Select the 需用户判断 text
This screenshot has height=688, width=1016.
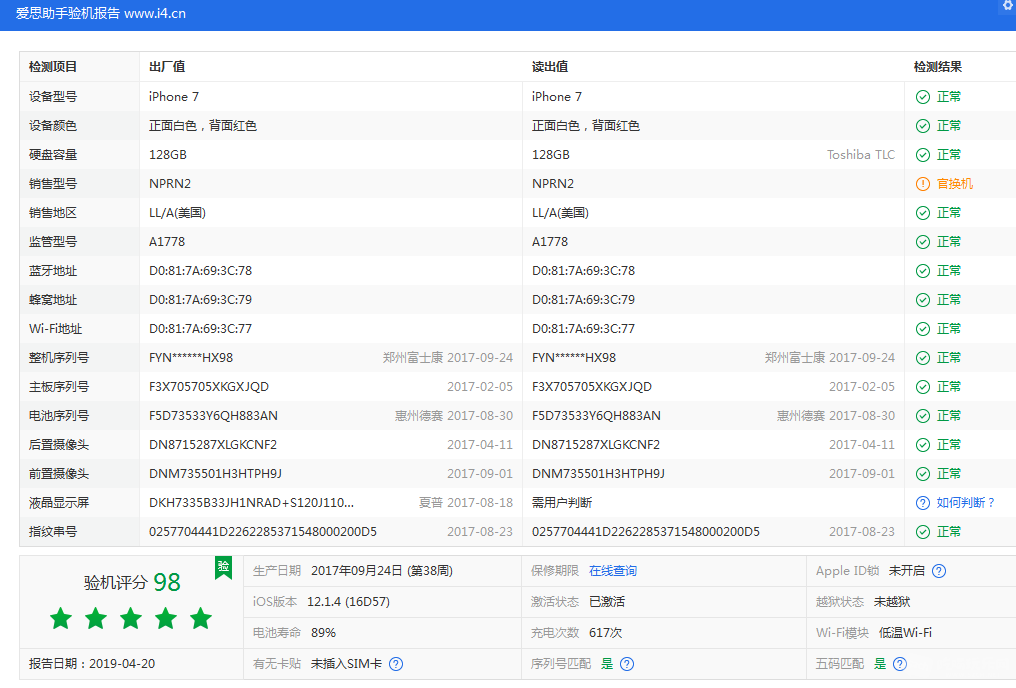562,503
